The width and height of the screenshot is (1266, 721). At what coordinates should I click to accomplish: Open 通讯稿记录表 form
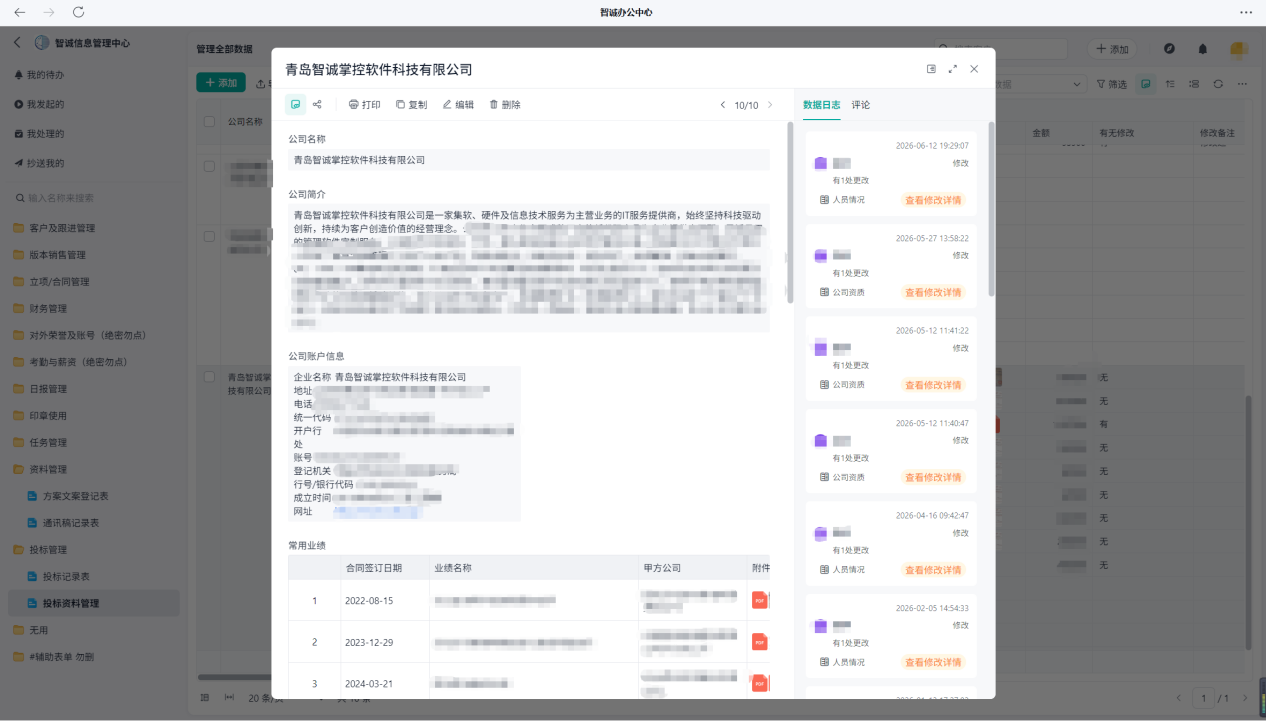(x=63, y=523)
